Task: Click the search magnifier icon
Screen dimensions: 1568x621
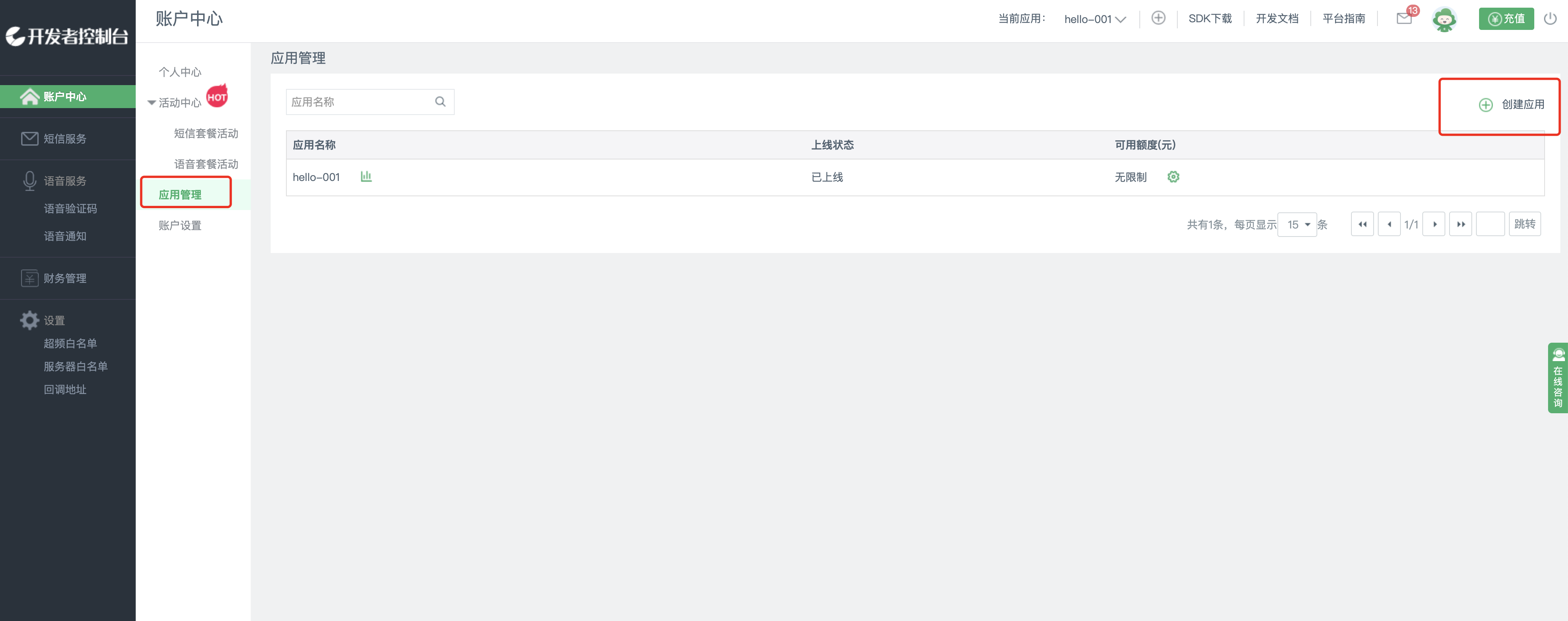Action: 440,102
